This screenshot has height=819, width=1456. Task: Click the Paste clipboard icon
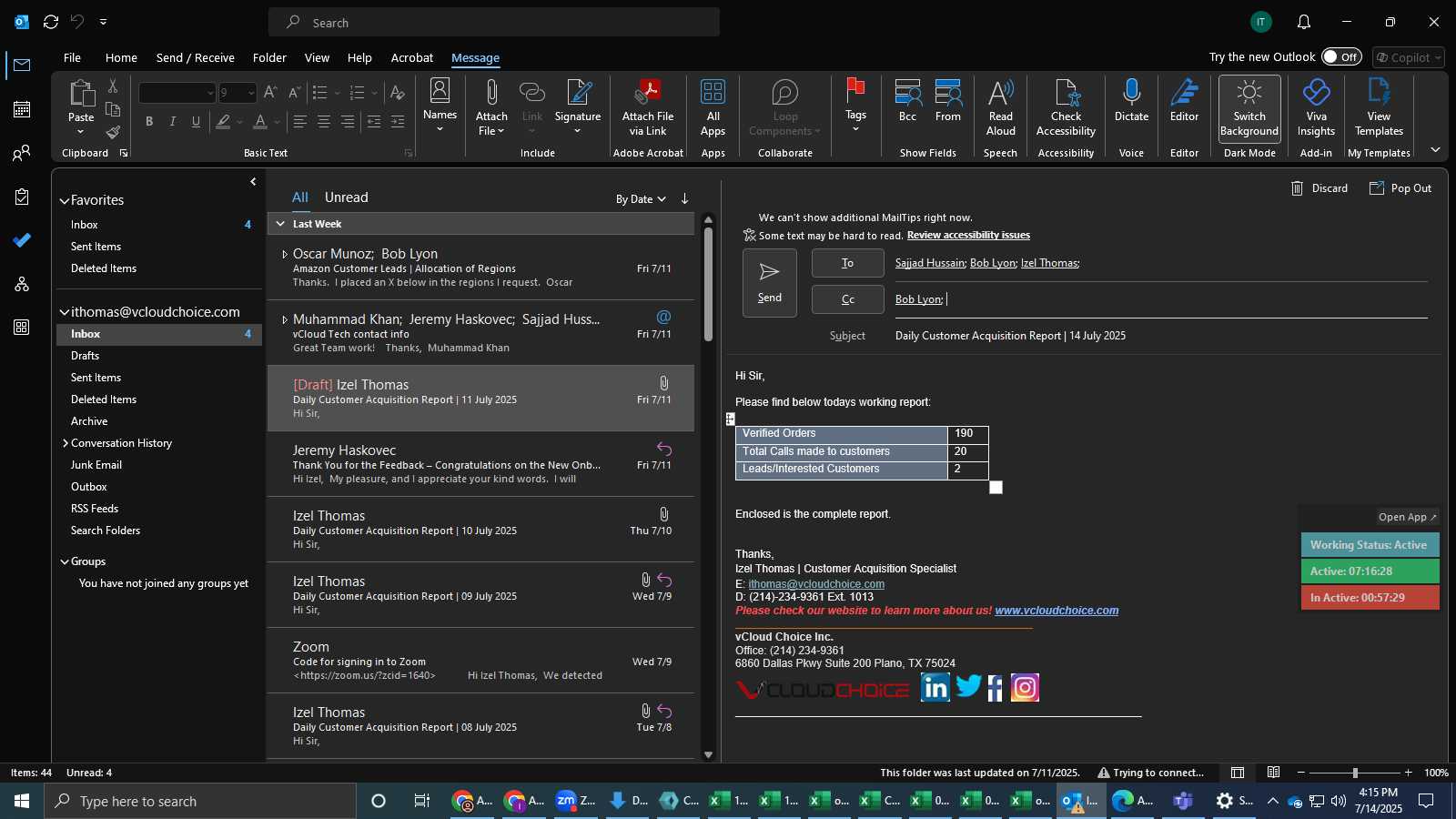click(x=81, y=93)
